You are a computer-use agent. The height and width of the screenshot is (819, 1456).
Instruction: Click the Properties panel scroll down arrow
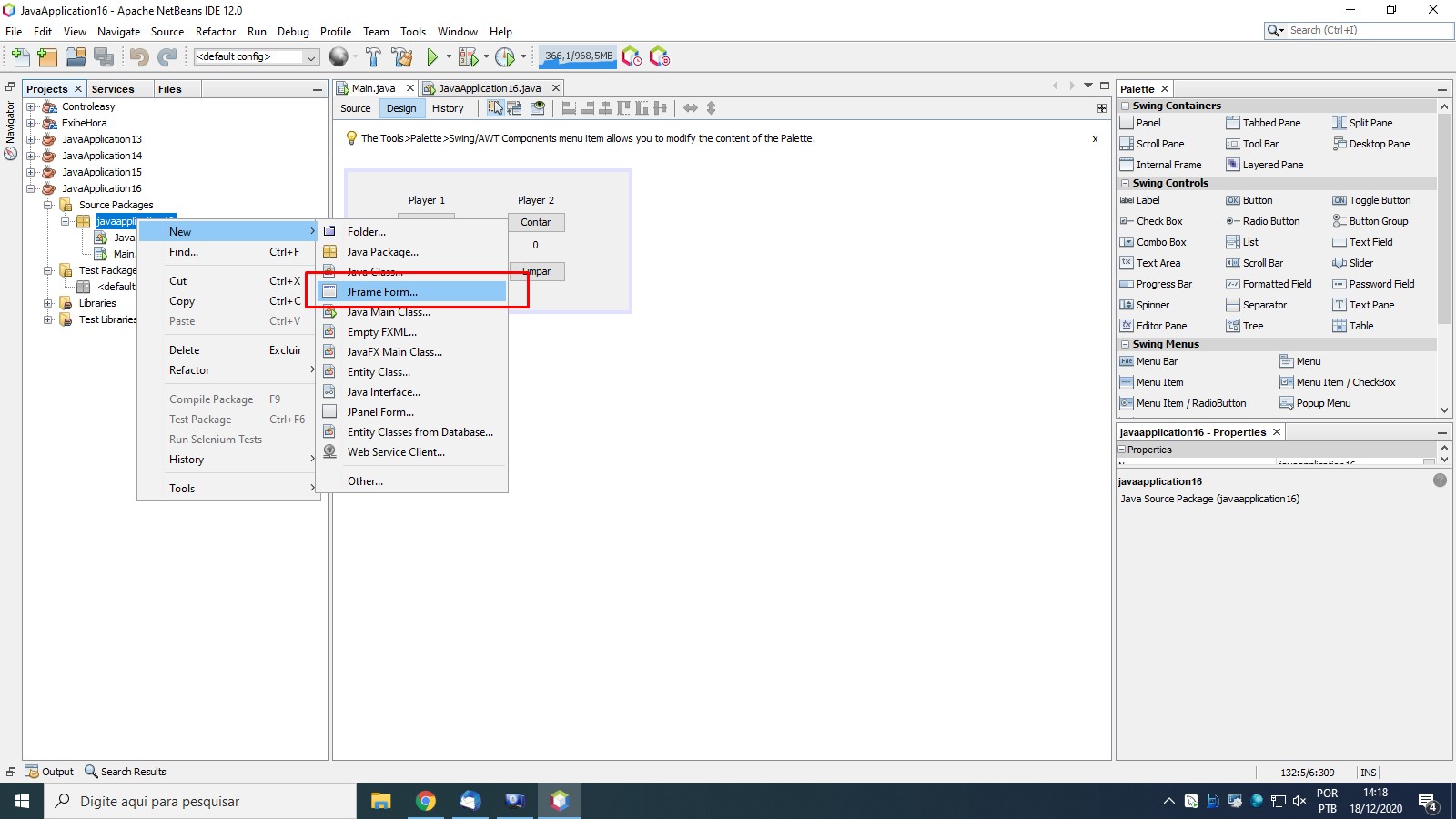(x=1444, y=460)
